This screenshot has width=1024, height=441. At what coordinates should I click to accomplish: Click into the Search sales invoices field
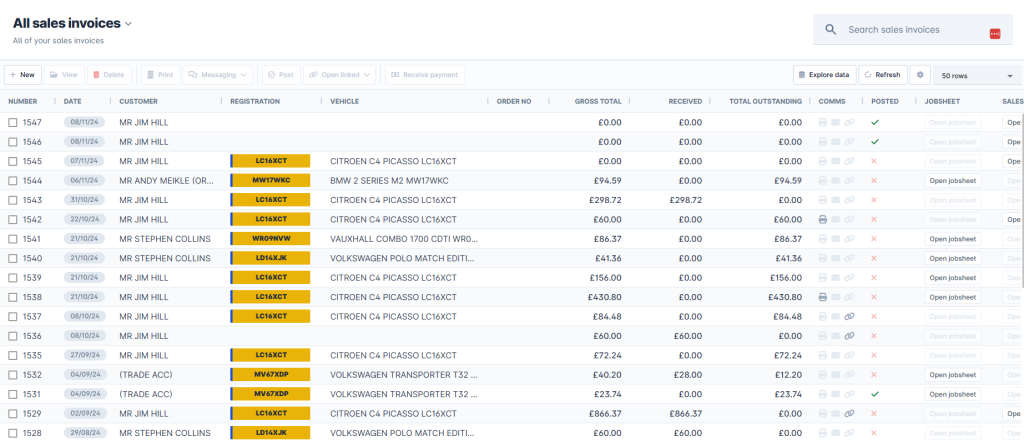(913, 29)
